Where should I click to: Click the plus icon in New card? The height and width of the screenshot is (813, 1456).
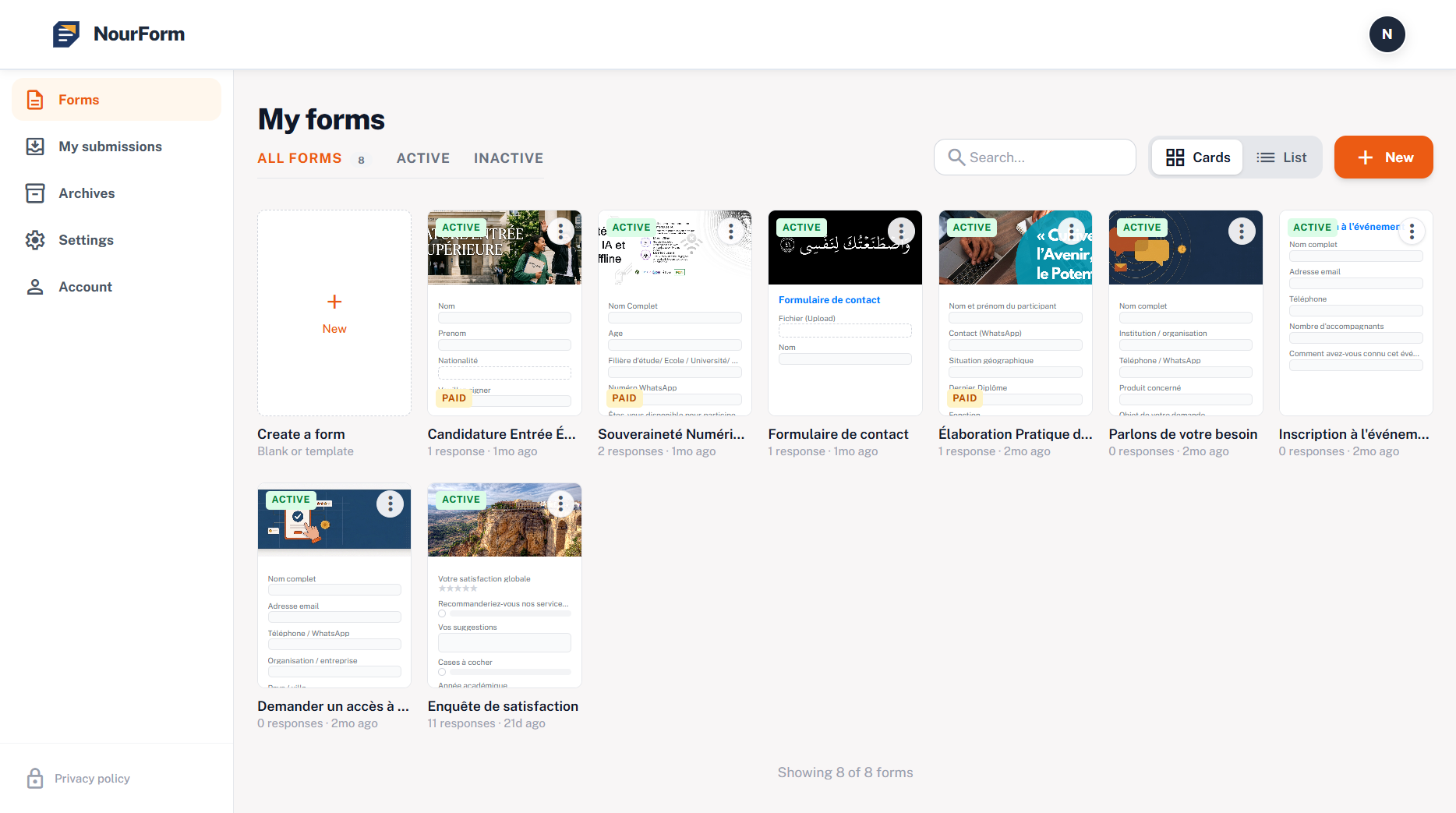tap(334, 302)
